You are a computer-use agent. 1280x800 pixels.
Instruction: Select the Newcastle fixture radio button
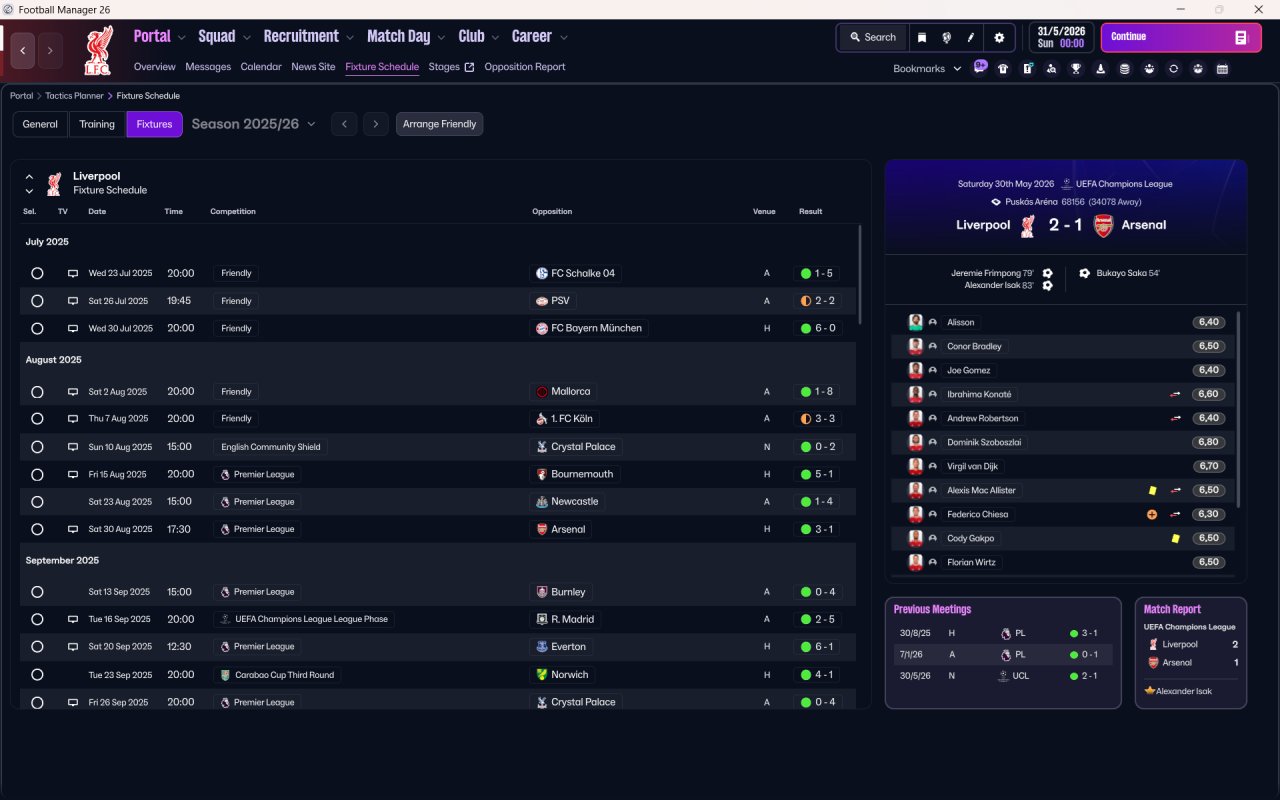pos(37,502)
